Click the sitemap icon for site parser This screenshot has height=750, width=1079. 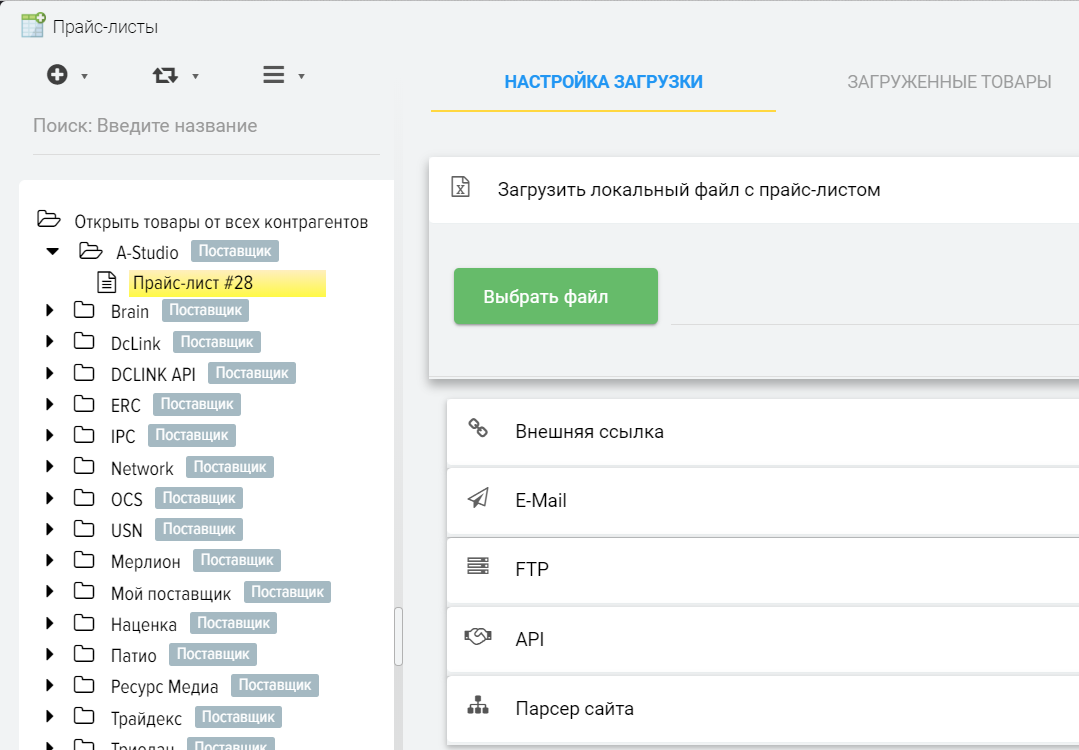tap(478, 706)
